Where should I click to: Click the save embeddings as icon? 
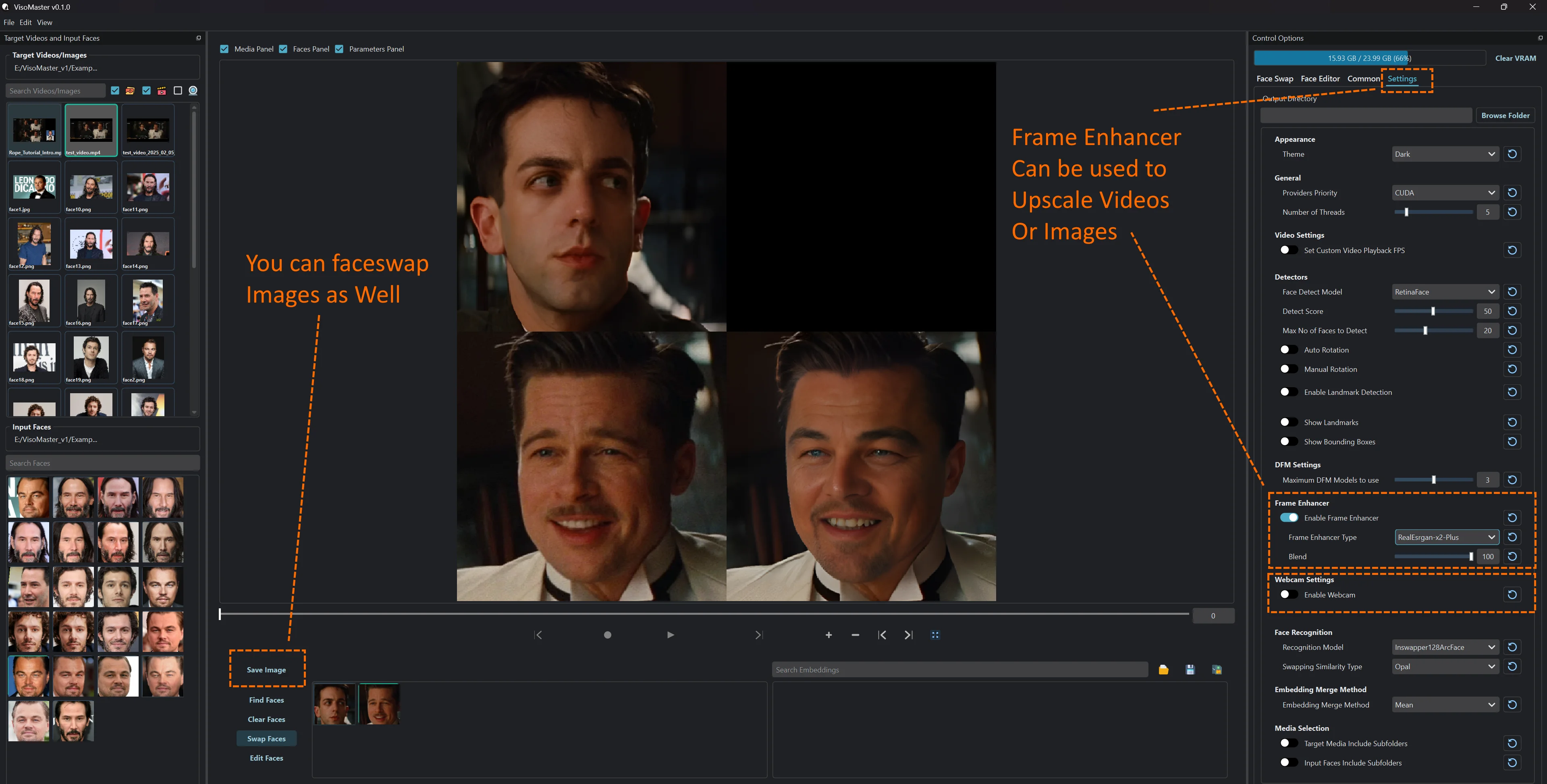click(x=1217, y=670)
